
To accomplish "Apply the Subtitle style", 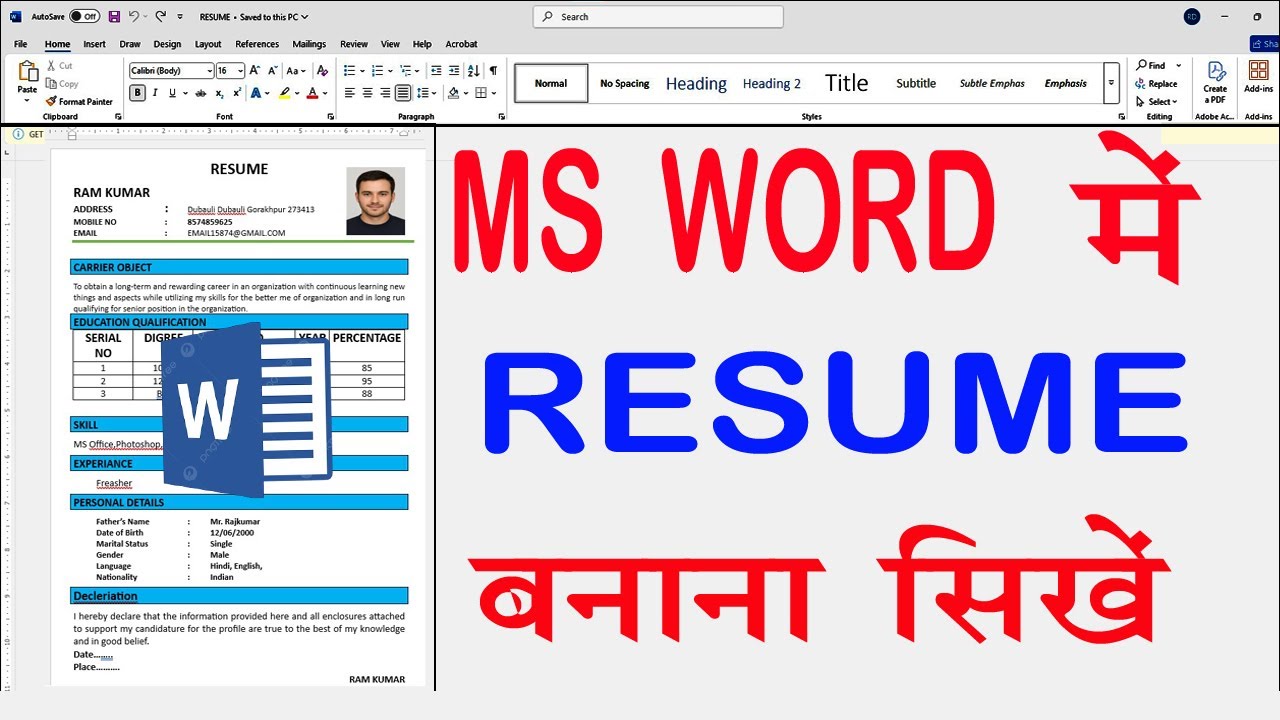I will pyautogui.click(x=916, y=83).
